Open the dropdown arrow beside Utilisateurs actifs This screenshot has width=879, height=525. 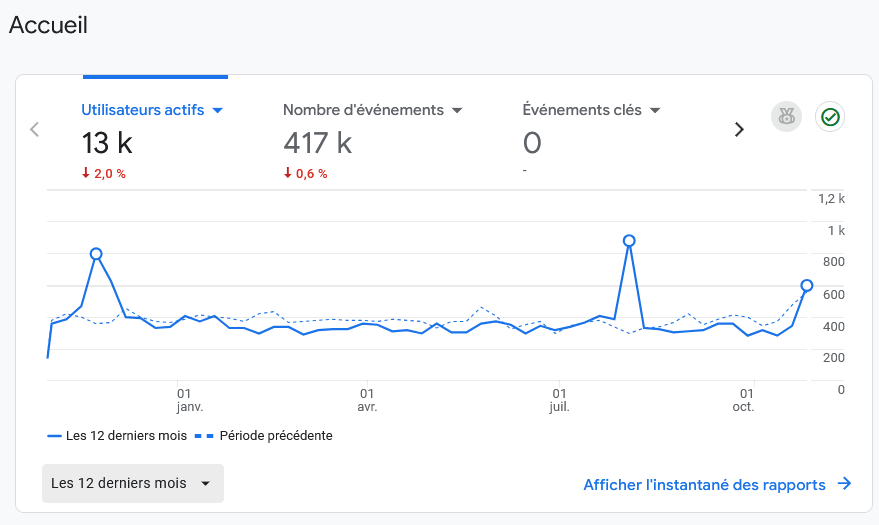pos(217,110)
